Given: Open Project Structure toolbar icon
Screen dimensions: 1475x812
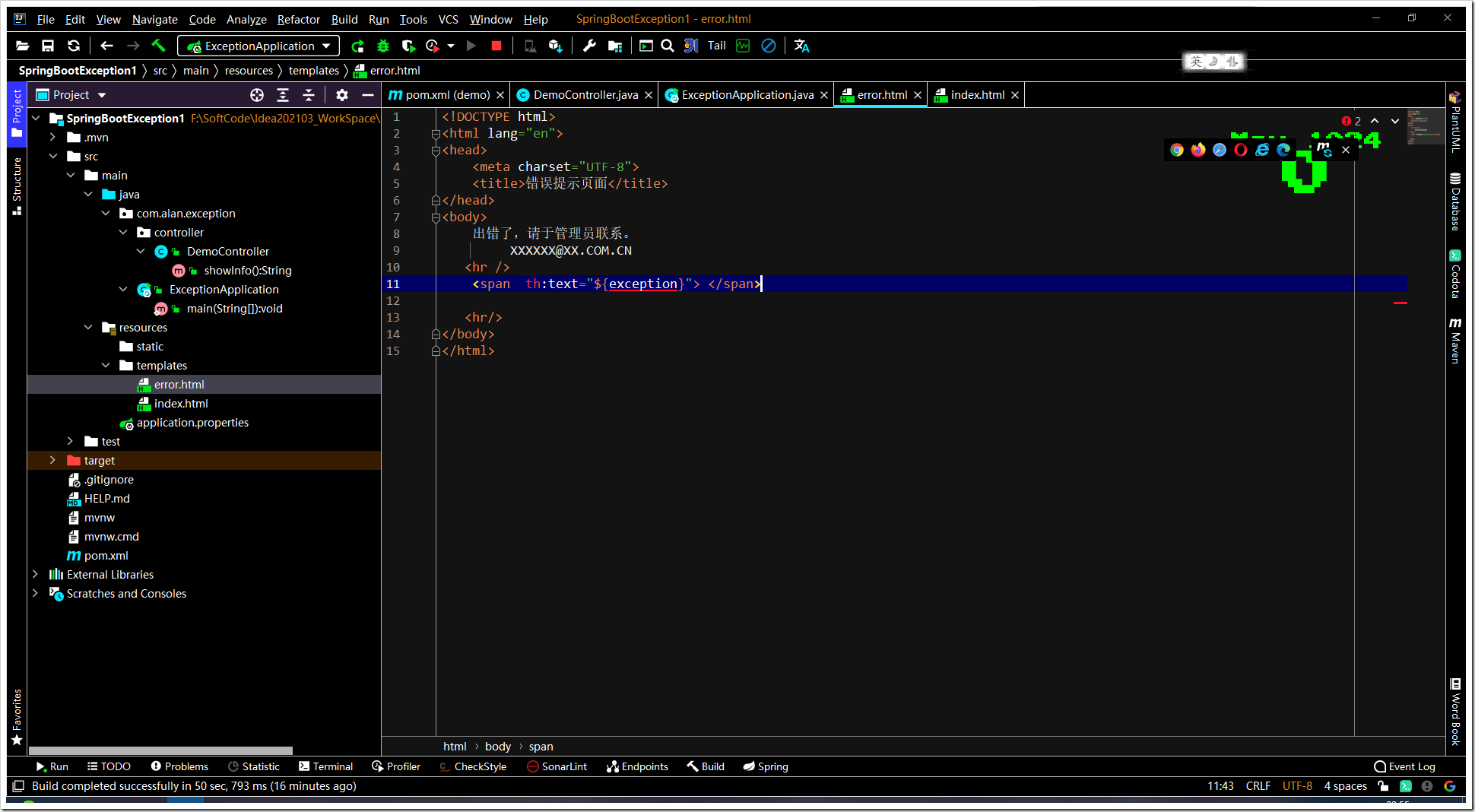Looking at the screenshot, I should 615,46.
